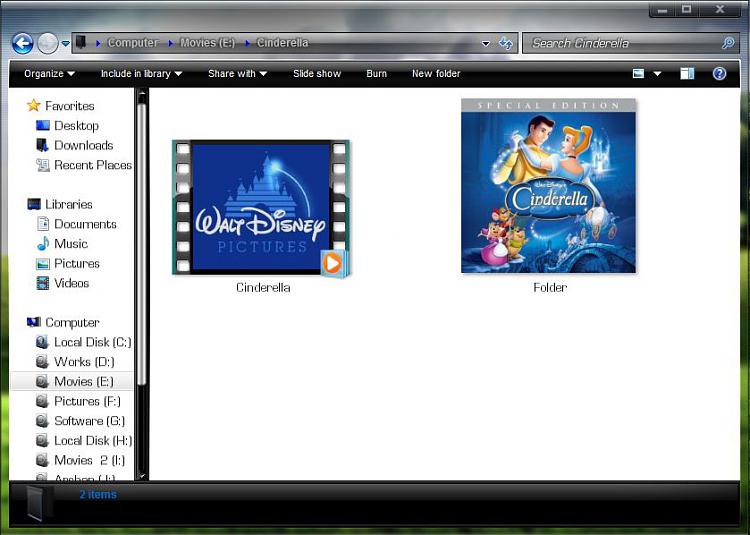750x535 pixels.
Task: Change view with the views icon
Action: 639,74
